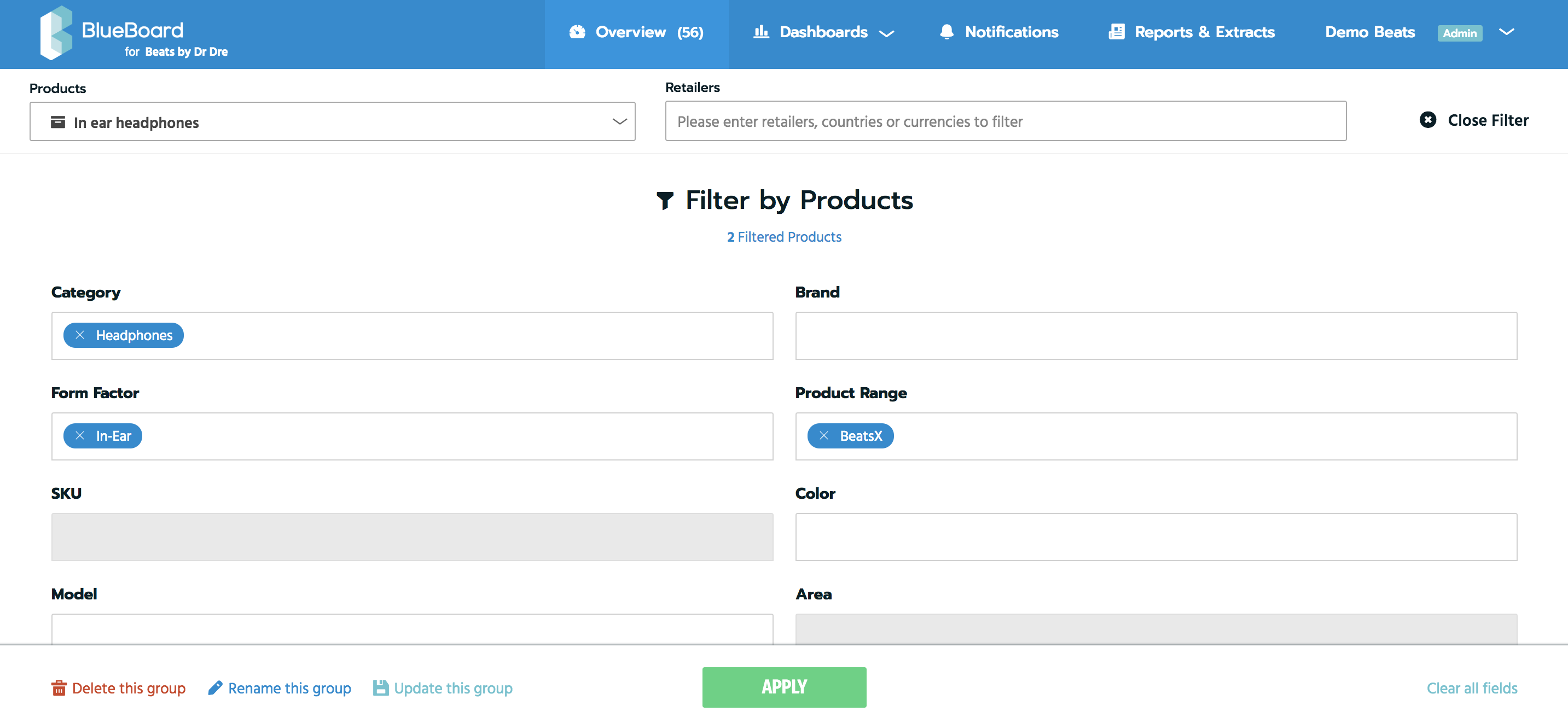The height and width of the screenshot is (723, 1568).
Task: Click the Notifications bell icon
Action: (946, 32)
